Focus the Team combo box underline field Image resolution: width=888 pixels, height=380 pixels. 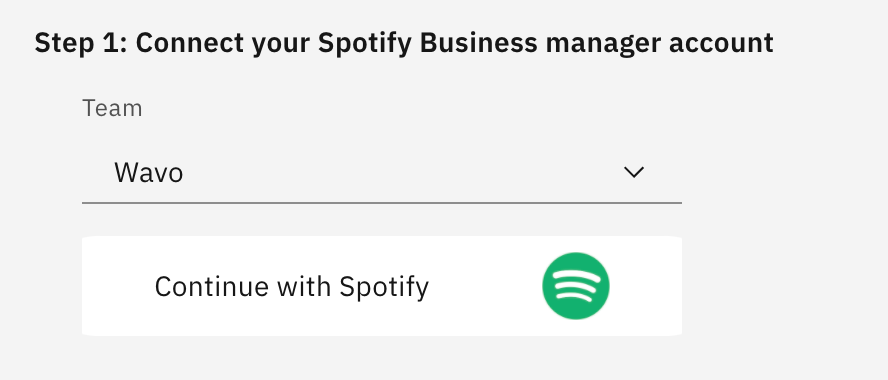[x=382, y=172]
